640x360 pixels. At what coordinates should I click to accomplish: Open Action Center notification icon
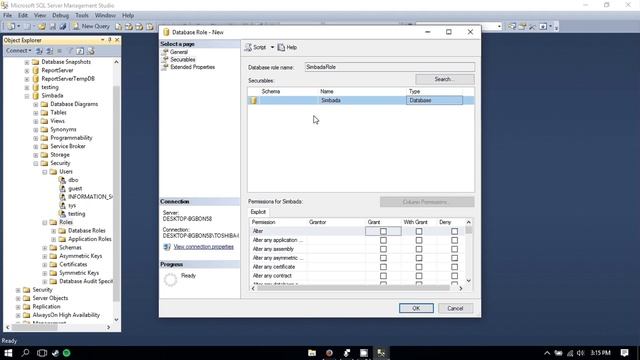click(x=624, y=353)
